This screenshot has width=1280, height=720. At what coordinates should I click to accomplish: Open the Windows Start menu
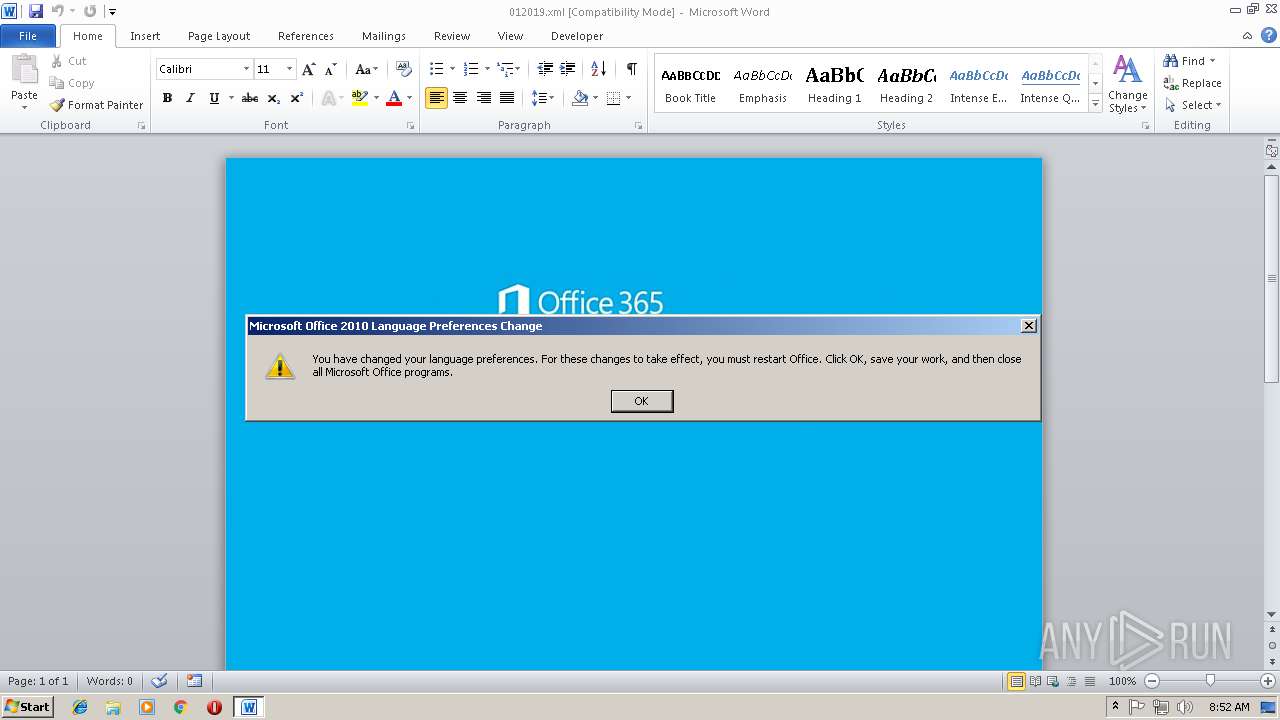(28, 707)
